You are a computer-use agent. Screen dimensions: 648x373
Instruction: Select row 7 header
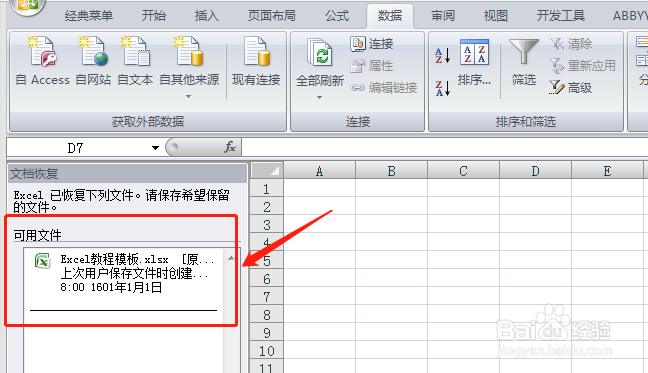pyautogui.click(x=267, y=297)
